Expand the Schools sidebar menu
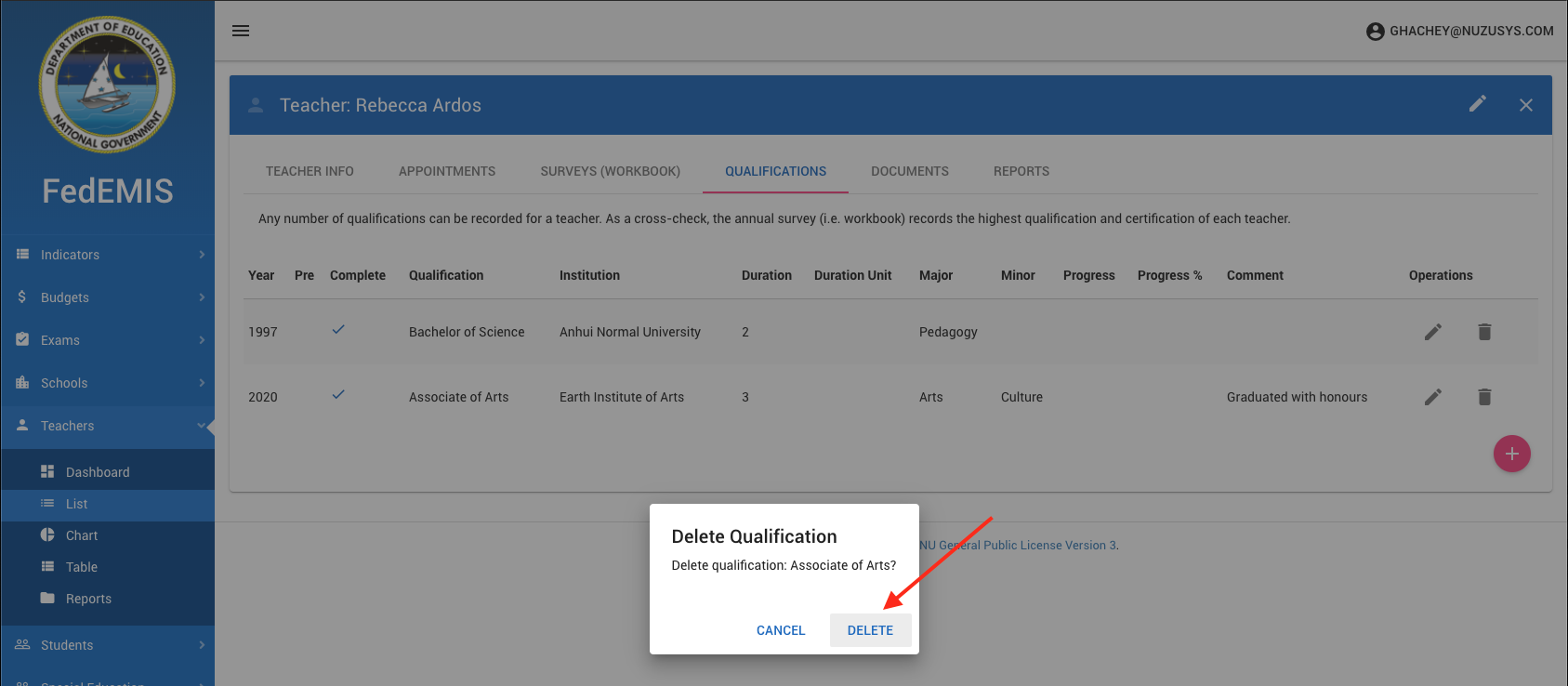This screenshot has height=686, width=1568. 108,383
